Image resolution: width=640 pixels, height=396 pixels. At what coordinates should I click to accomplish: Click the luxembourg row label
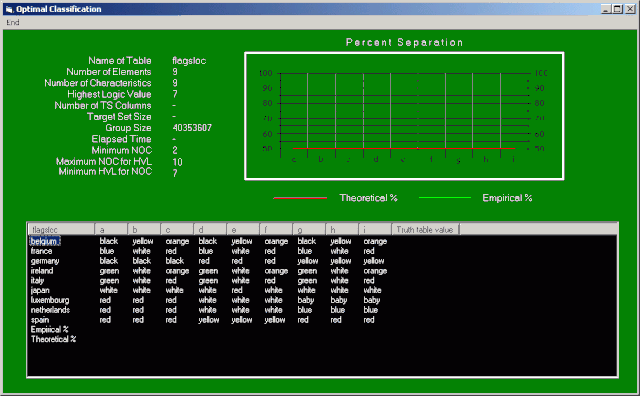50,300
